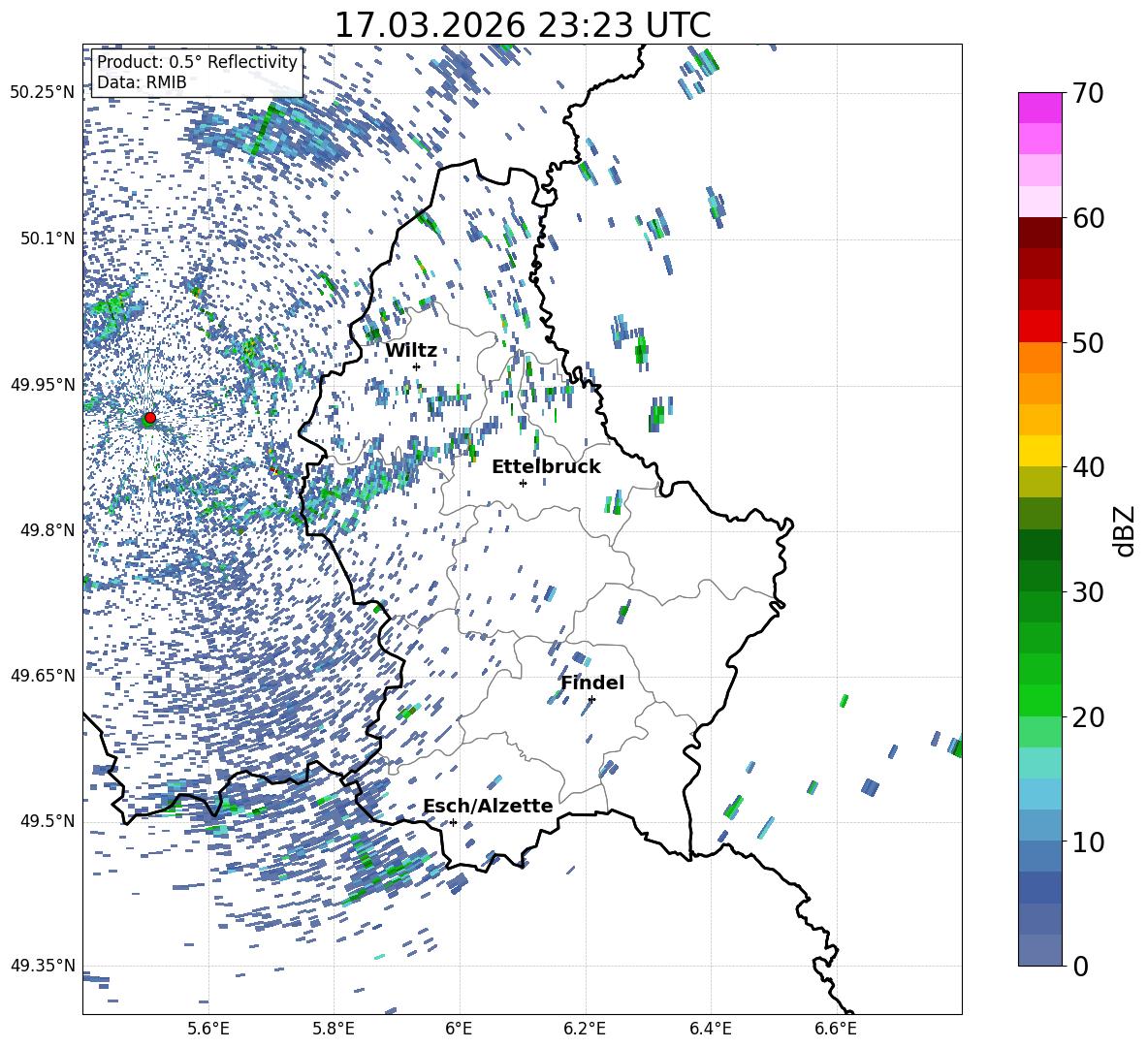The width and height of the screenshot is (1148, 1048).
Task: Select the Esch/Alzette city label
Action: (488, 807)
